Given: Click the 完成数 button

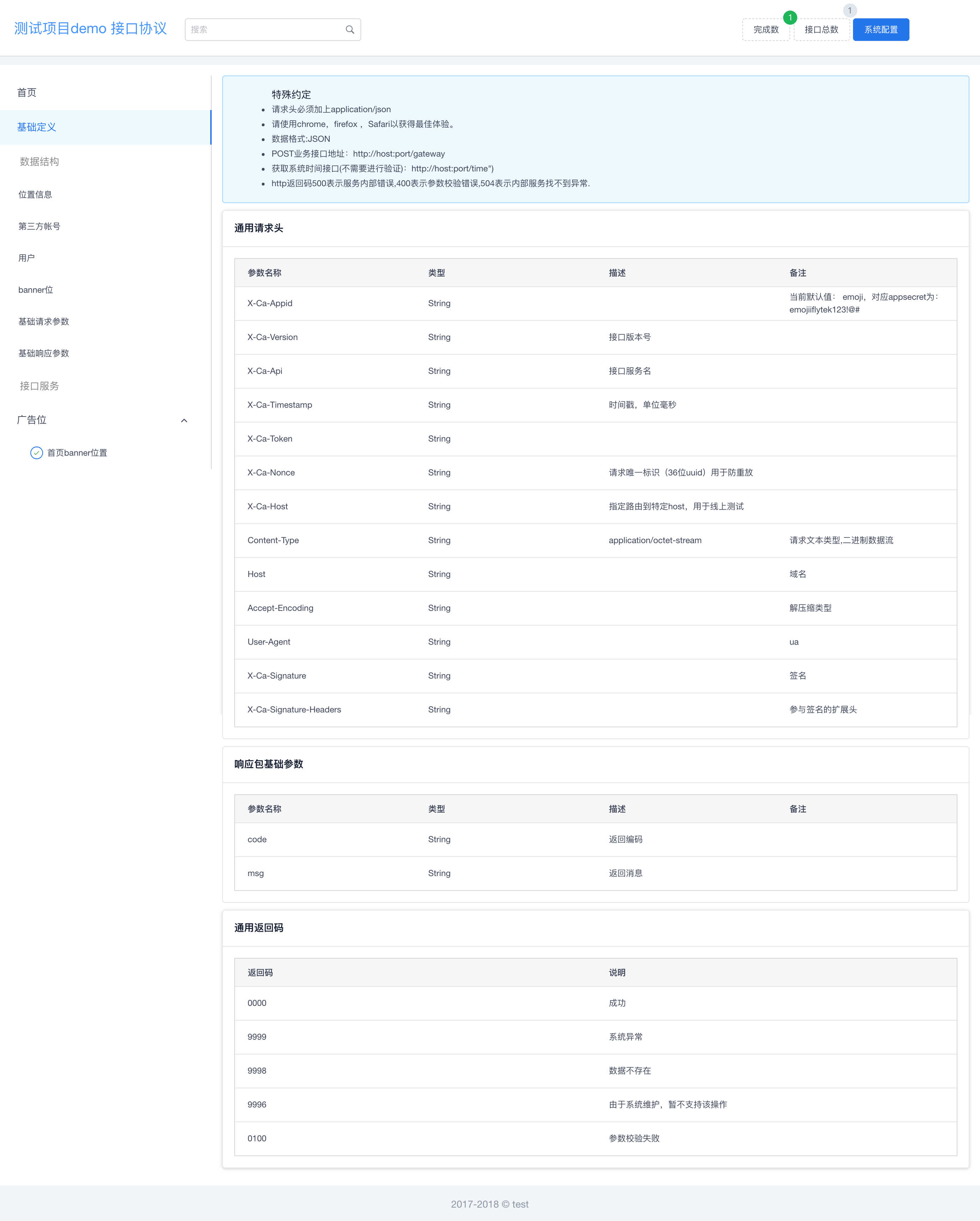Looking at the screenshot, I should point(765,29).
